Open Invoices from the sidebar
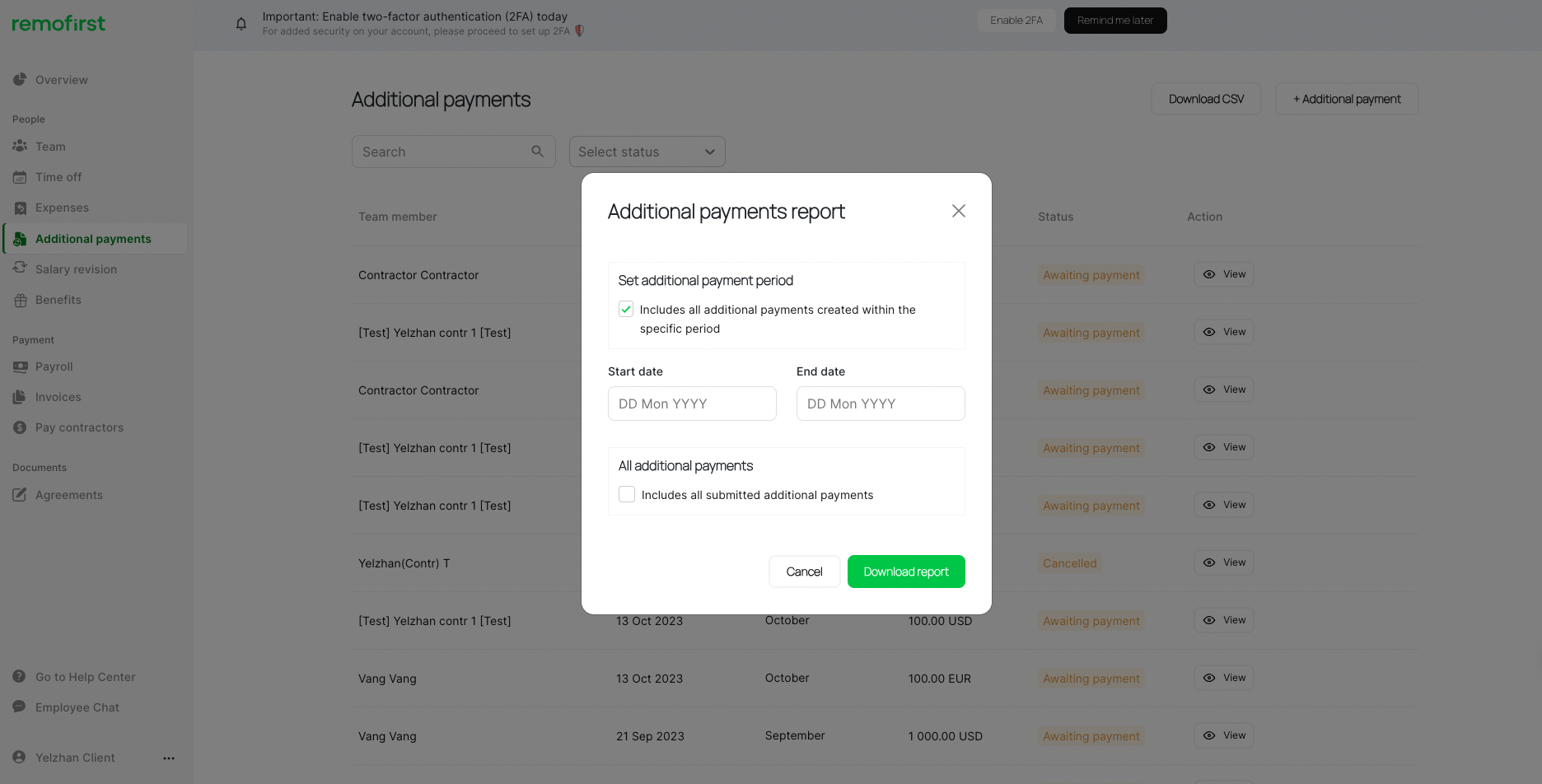Image resolution: width=1542 pixels, height=784 pixels. 58,397
